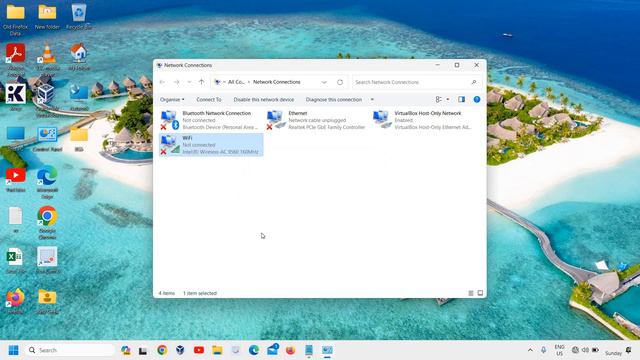
Task: Open VirtualBox from the taskbar
Action: 180,350
